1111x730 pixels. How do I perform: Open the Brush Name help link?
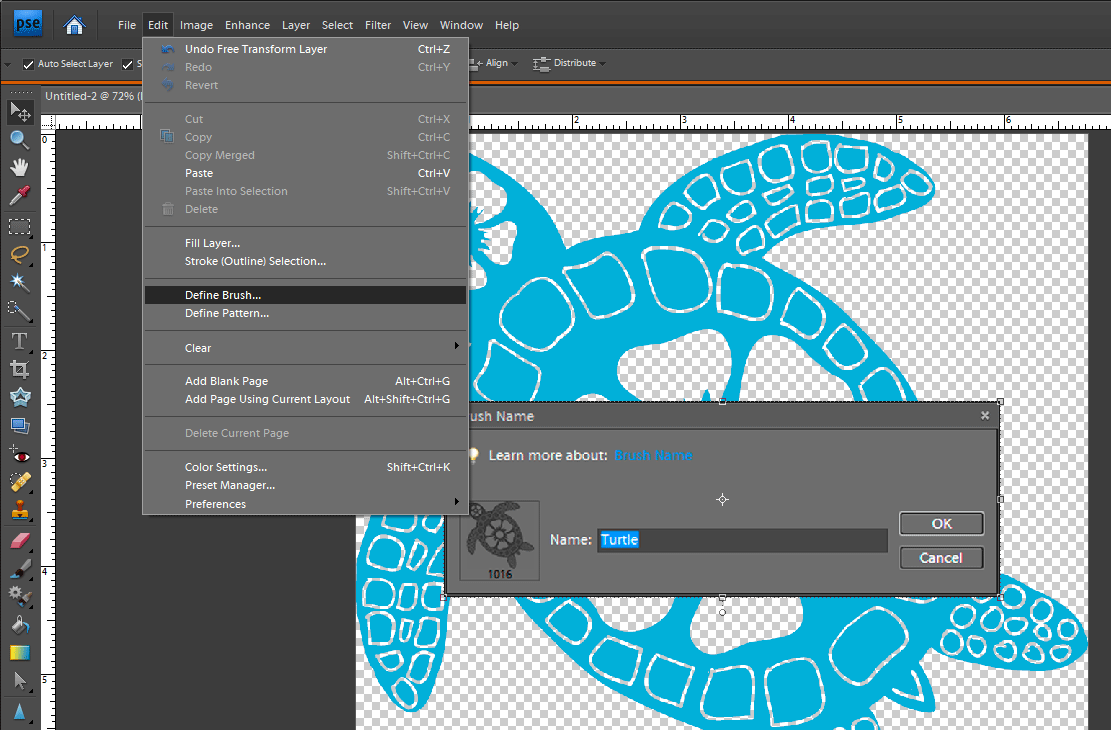[653, 455]
